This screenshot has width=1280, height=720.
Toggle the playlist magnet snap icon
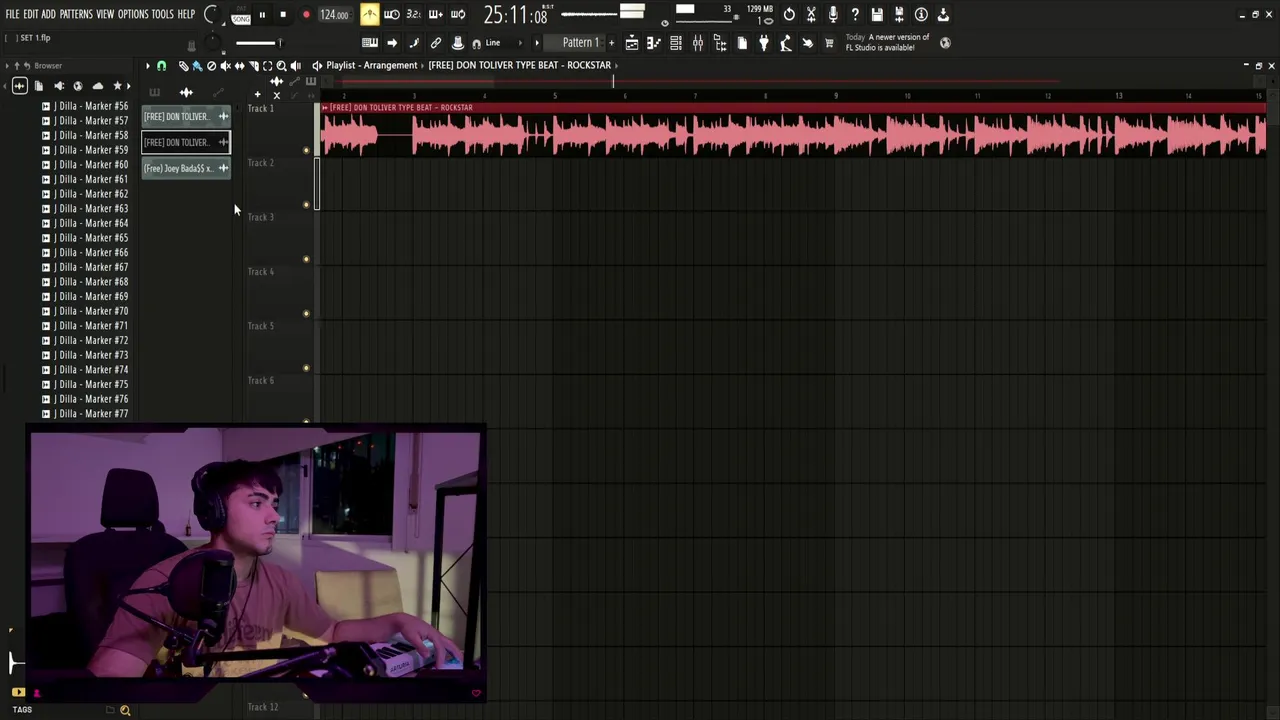click(161, 66)
